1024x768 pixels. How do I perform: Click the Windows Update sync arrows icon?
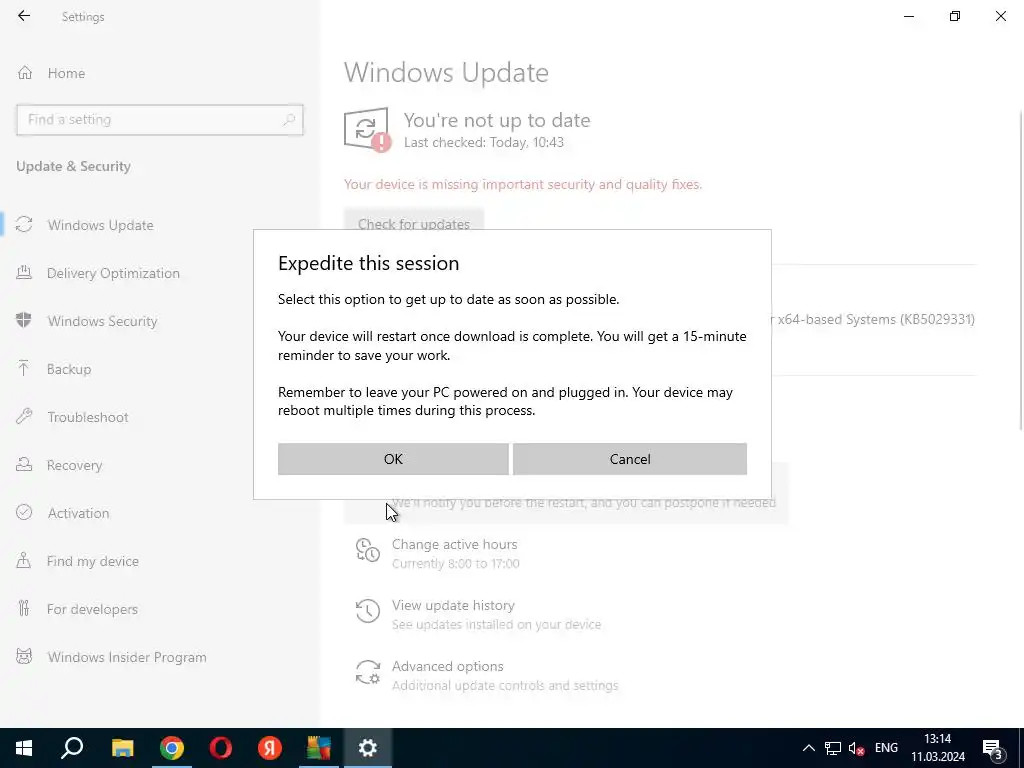[x=24, y=225]
